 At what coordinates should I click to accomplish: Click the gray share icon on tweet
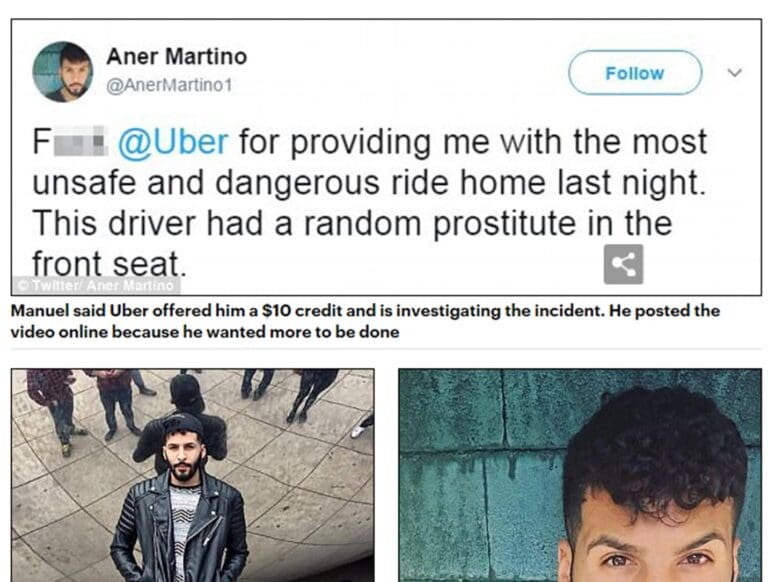coord(623,264)
